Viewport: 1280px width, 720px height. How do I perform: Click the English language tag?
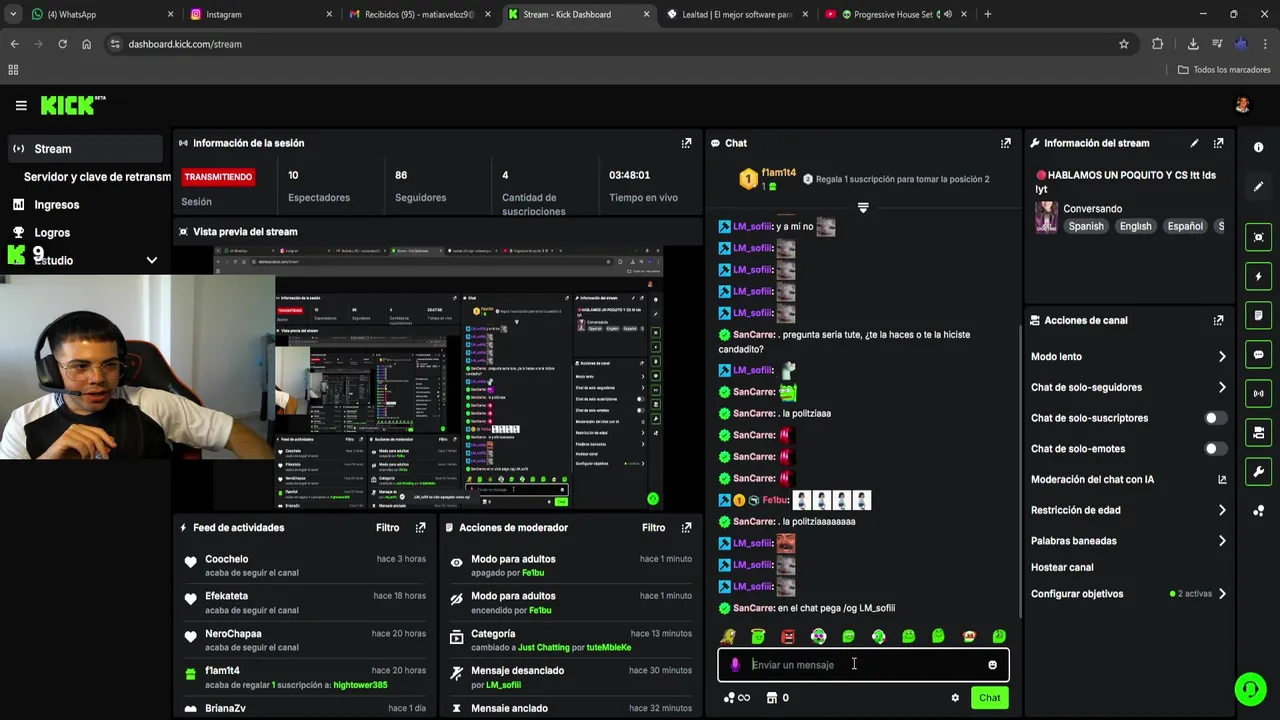[1135, 226]
